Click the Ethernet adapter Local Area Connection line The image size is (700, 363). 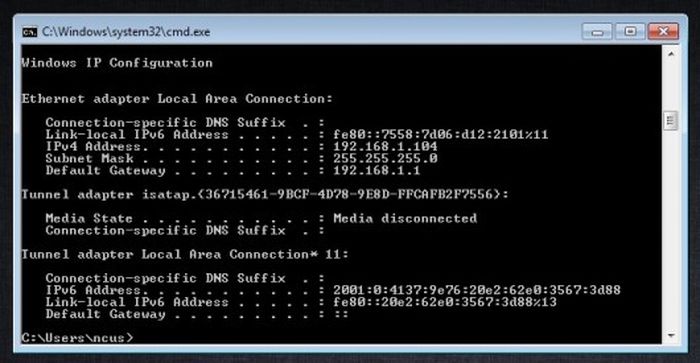[x=177, y=99]
